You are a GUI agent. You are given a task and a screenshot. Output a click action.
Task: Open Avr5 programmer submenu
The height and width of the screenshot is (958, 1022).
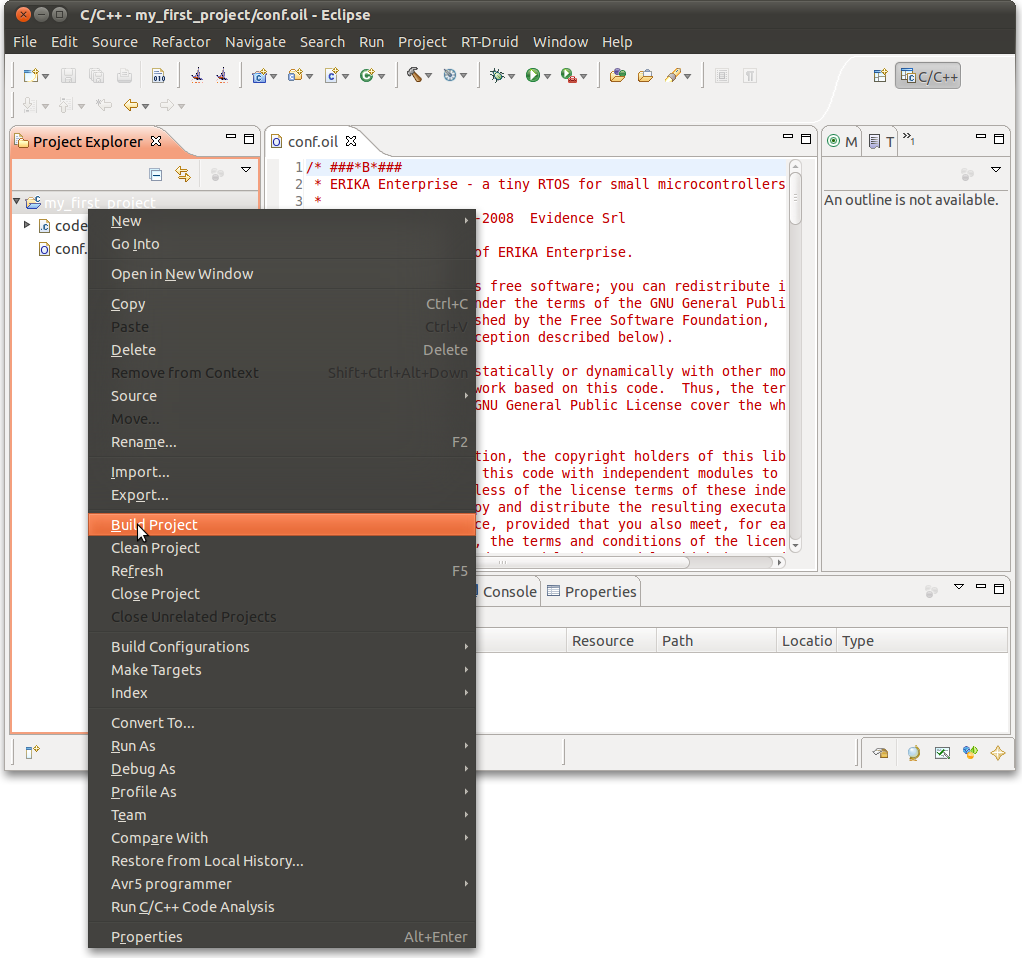coord(282,884)
